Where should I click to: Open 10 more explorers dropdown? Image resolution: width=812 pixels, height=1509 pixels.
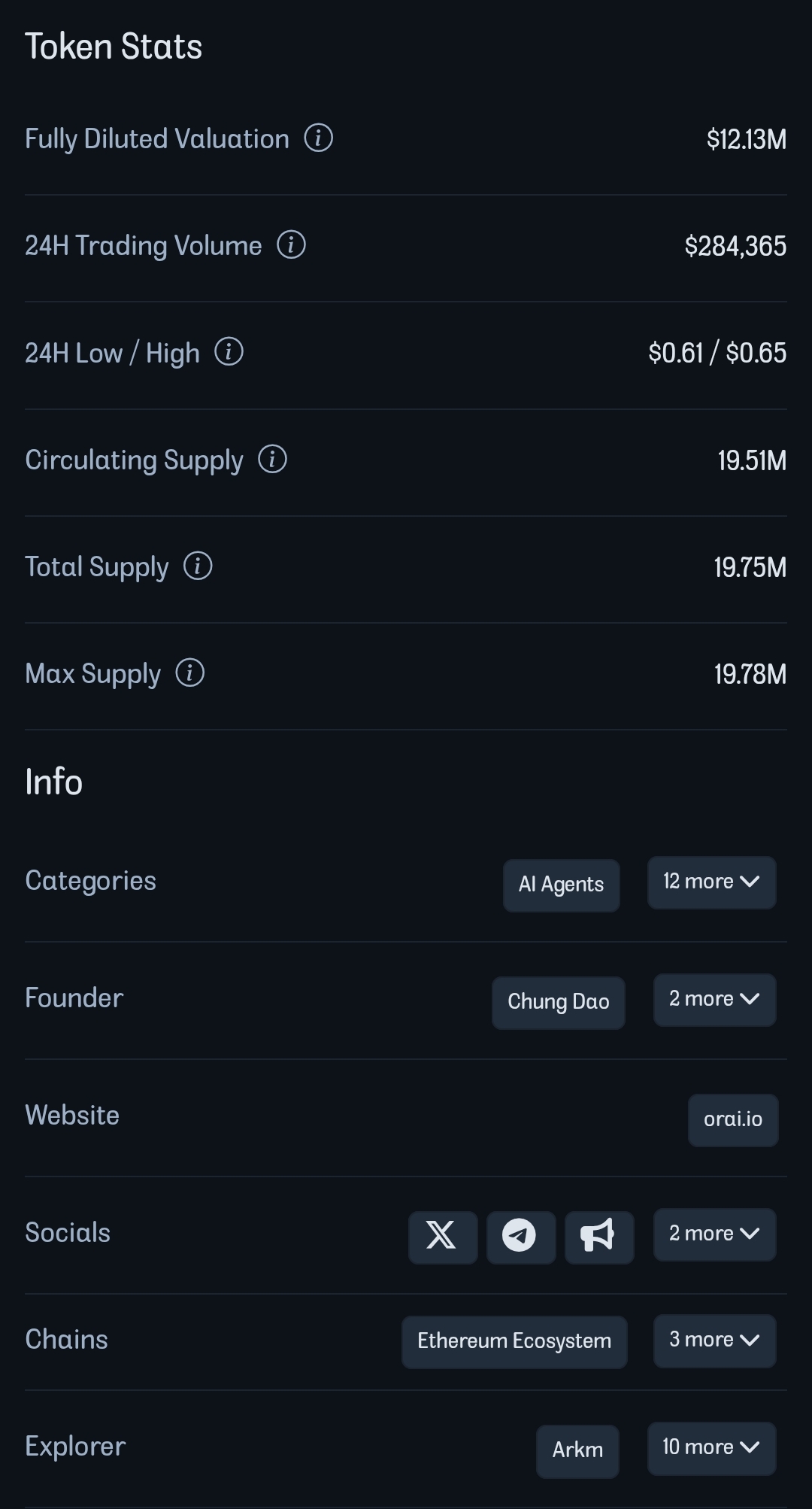tap(711, 1448)
